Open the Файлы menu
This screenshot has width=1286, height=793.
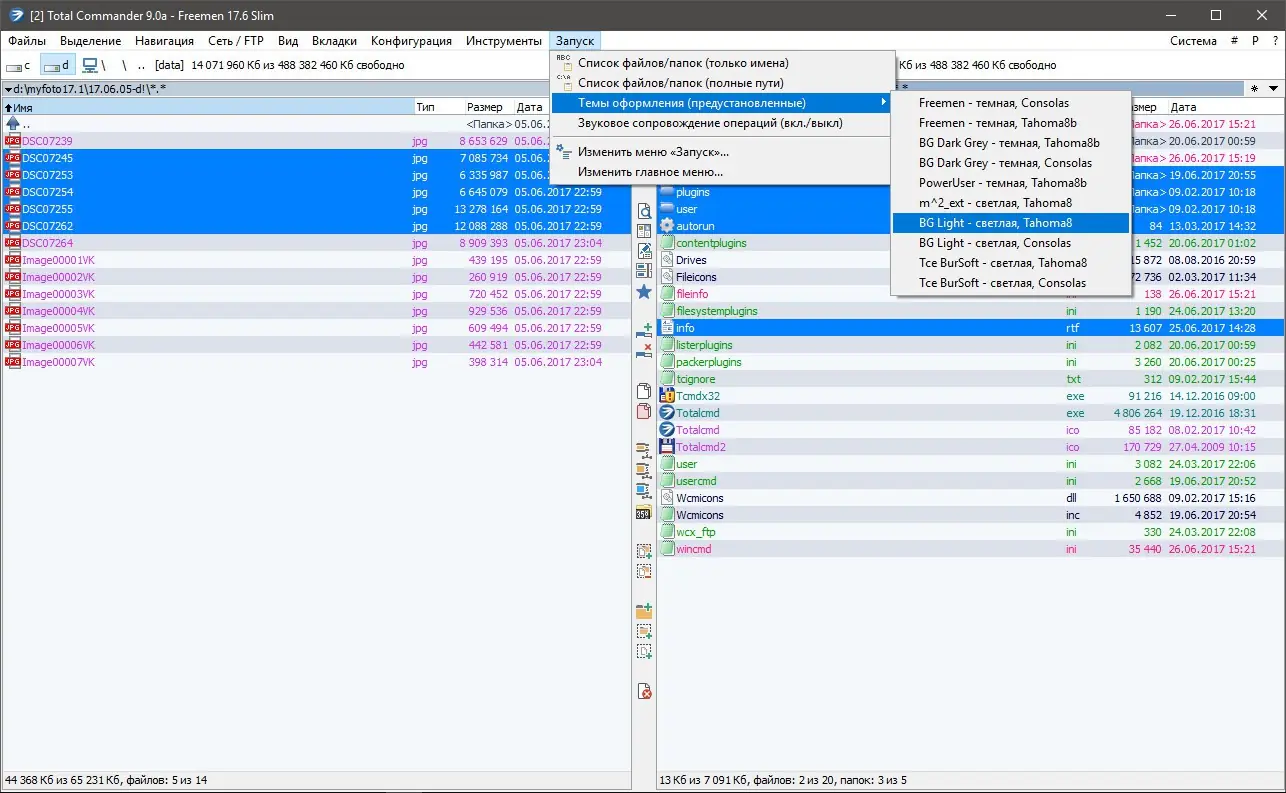coord(27,41)
